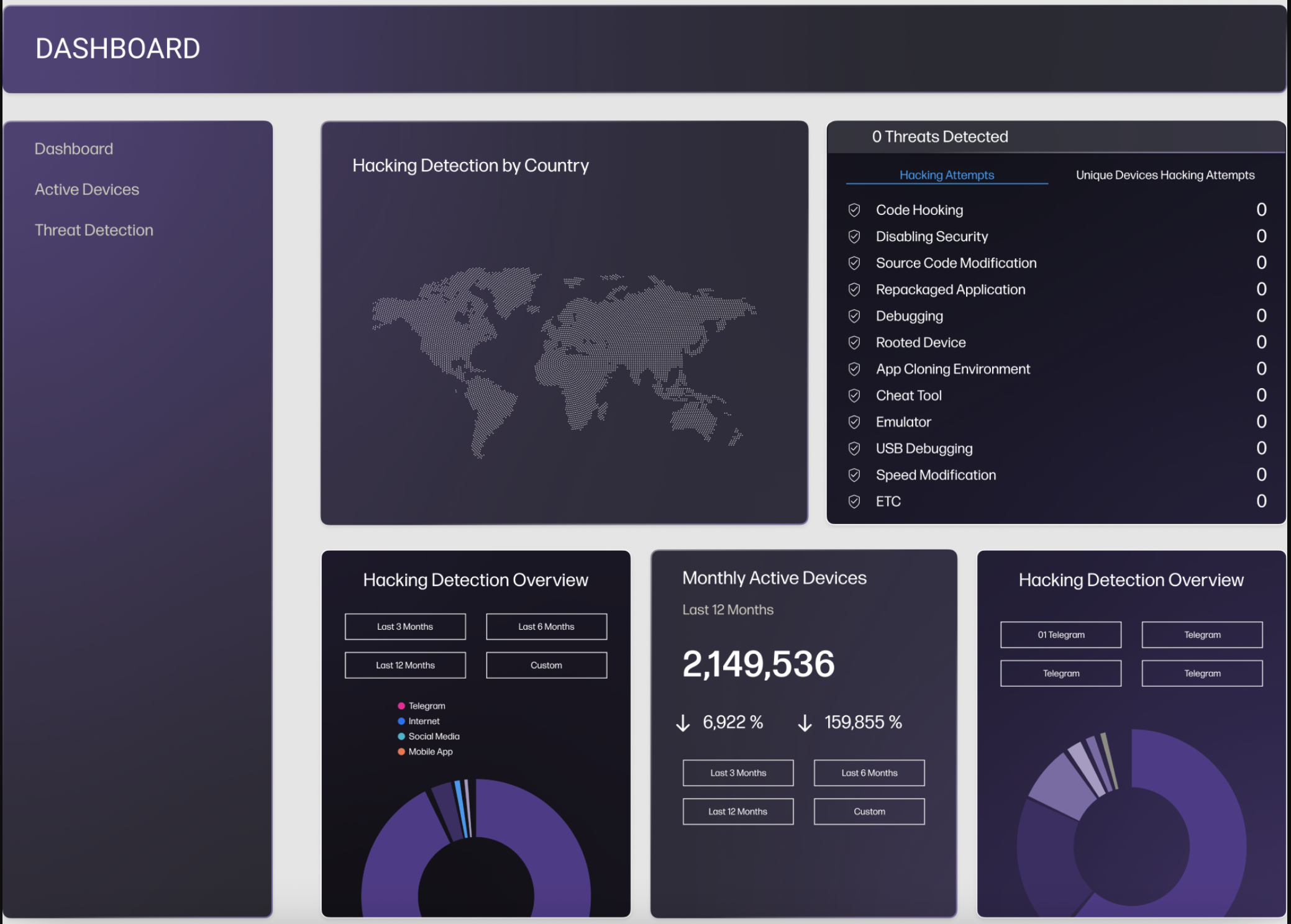The image size is (1291, 924).
Task: Open the Unique Devices Hacking Attempts tab
Action: coord(1165,175)
